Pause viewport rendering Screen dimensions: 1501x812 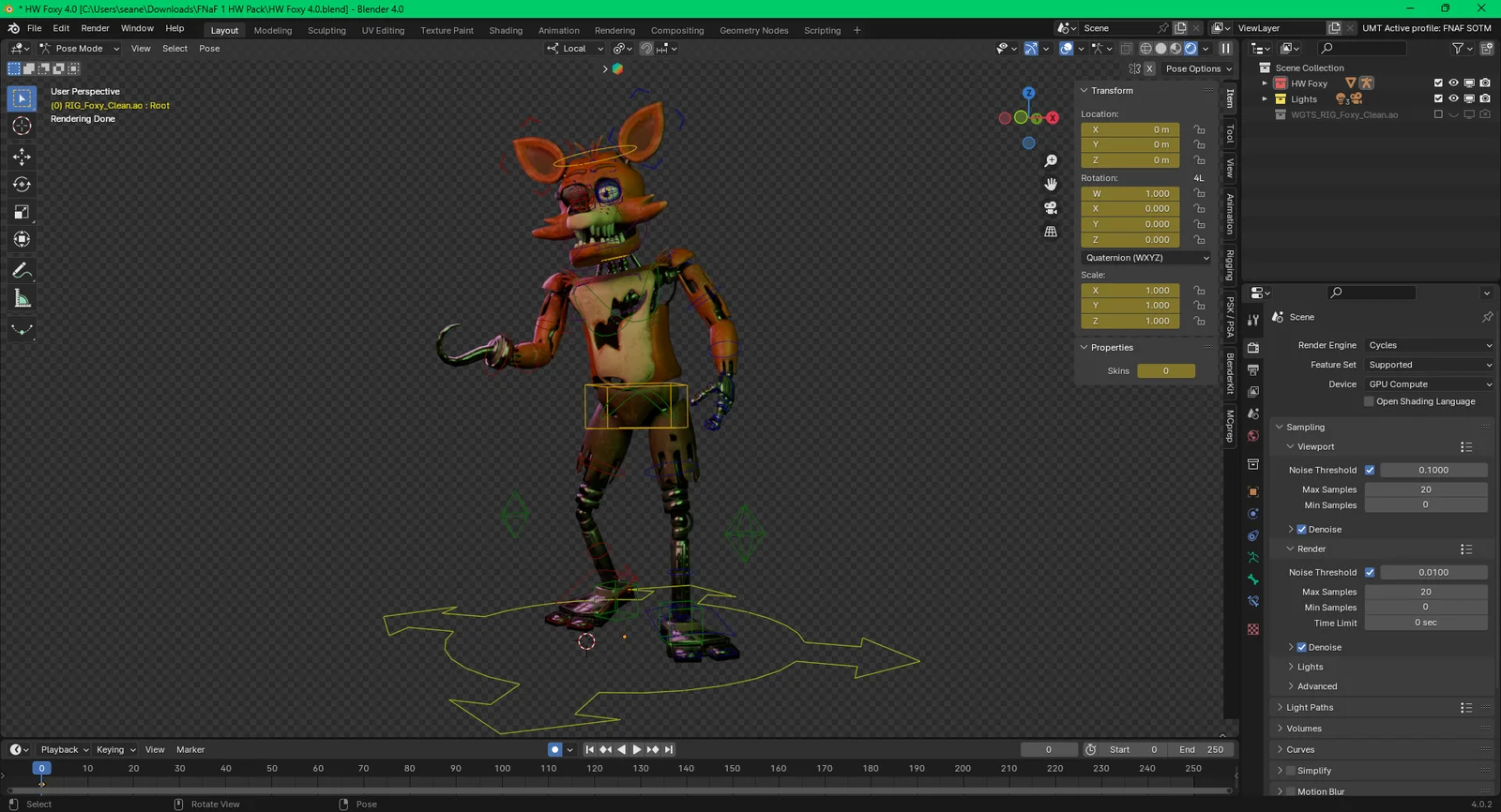point(1225,49)
